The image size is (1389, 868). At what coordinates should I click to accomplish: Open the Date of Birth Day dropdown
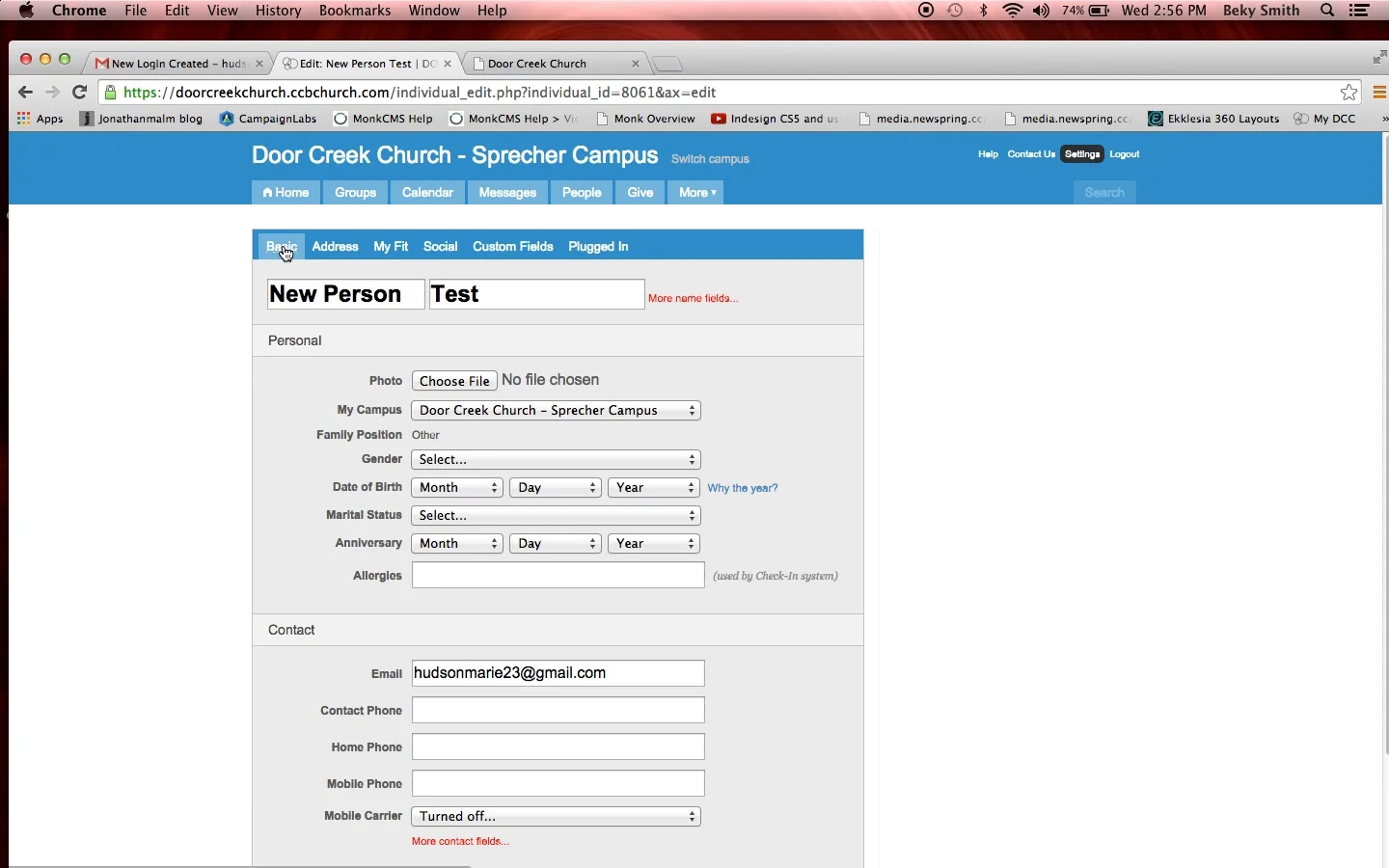tap(556, 488)
